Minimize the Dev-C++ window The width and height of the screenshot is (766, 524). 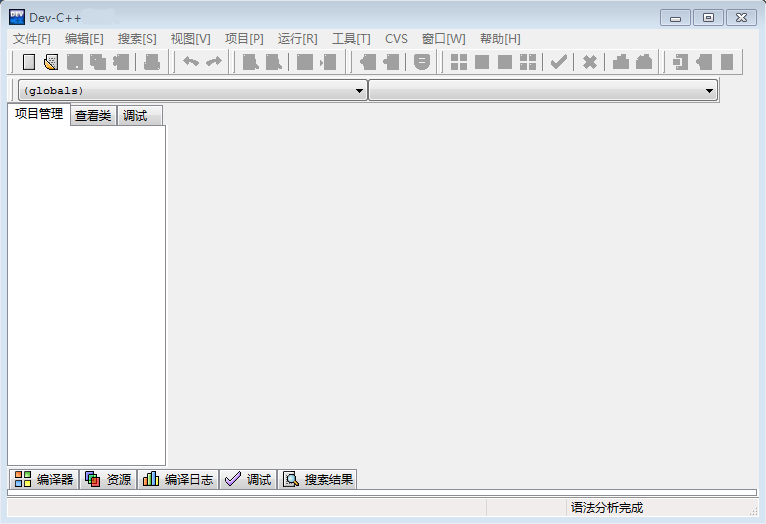pos(675,18)
